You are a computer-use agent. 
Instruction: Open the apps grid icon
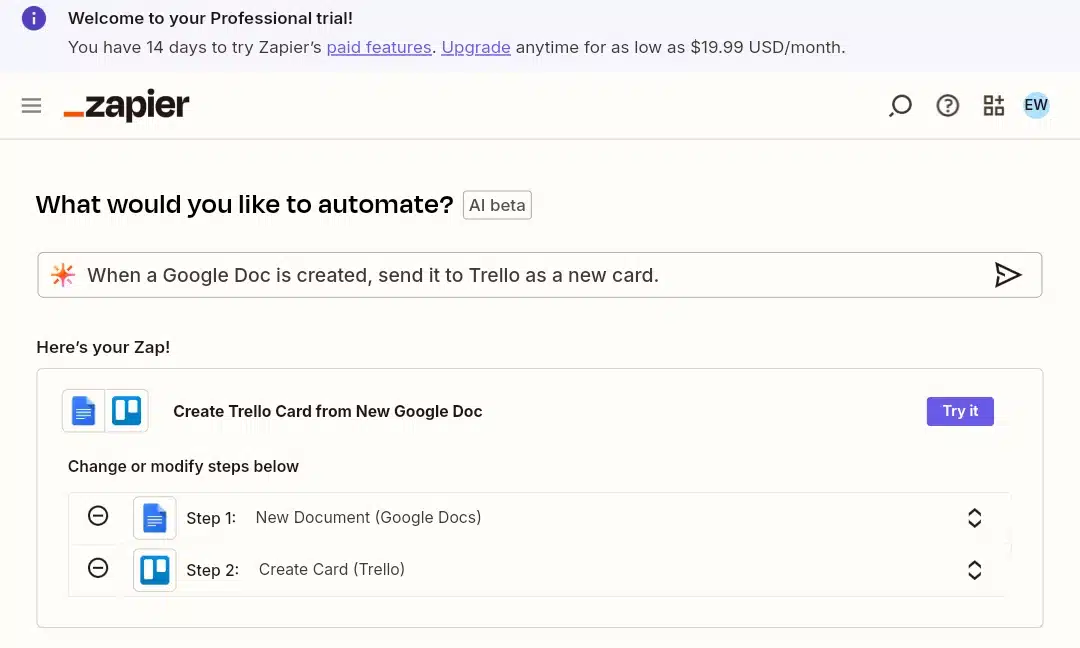[993, 105]
